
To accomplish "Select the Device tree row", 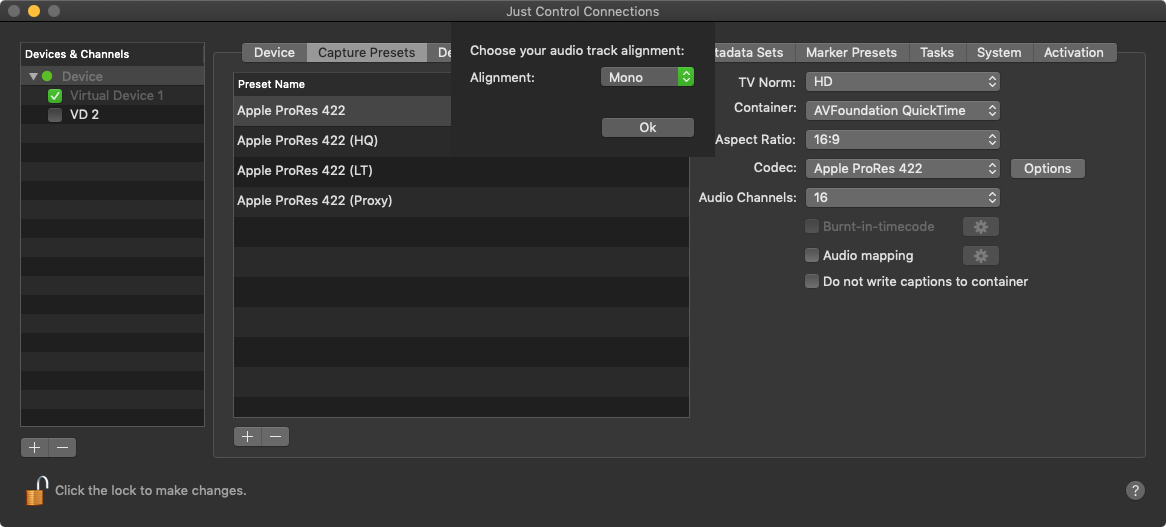I will click(112, 76).
